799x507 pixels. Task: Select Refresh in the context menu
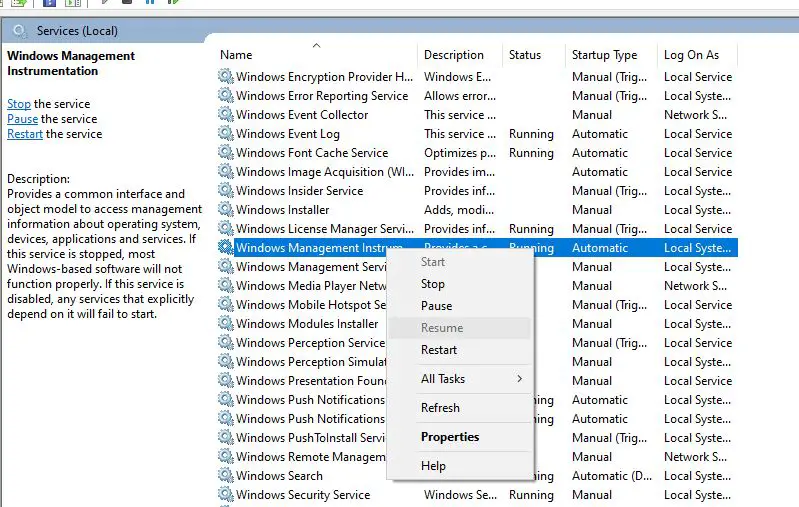click(x=440, y=408)
